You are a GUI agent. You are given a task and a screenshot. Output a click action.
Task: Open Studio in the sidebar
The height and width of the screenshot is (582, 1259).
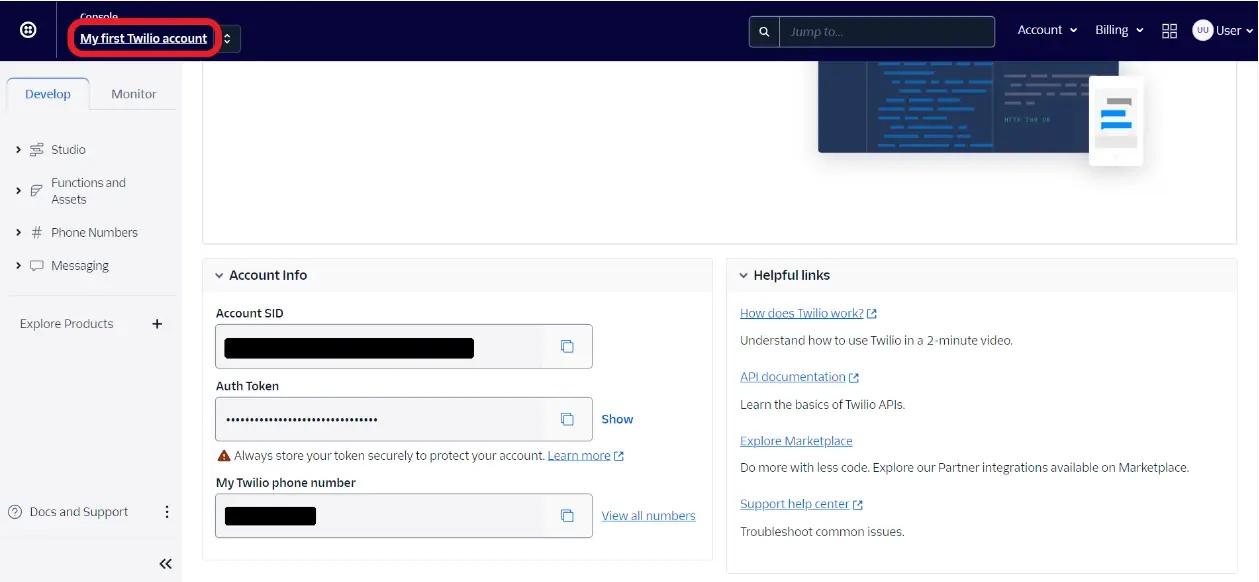pos(68,150)
